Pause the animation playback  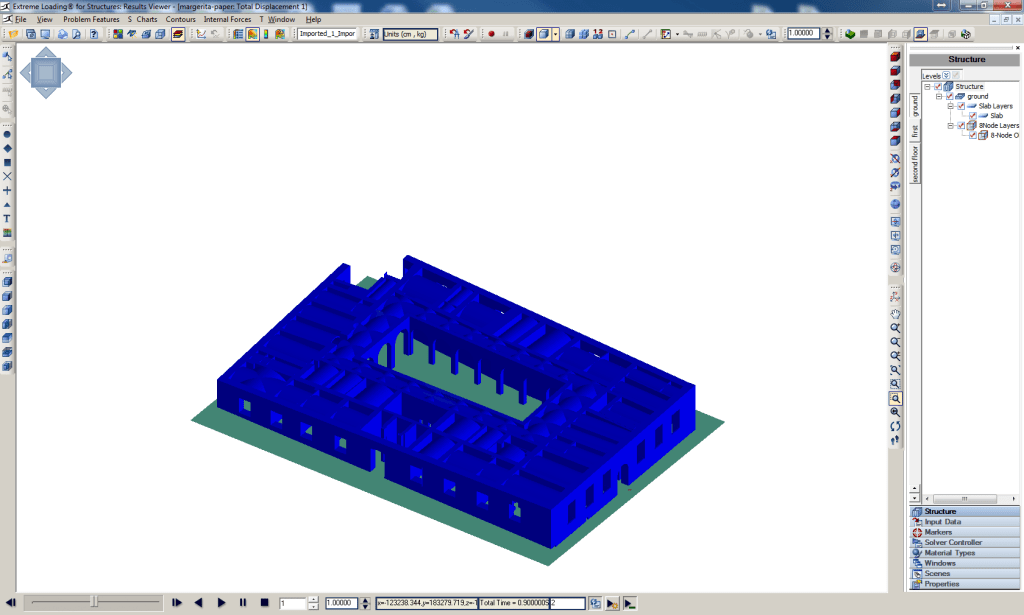[x=242, y=603]
